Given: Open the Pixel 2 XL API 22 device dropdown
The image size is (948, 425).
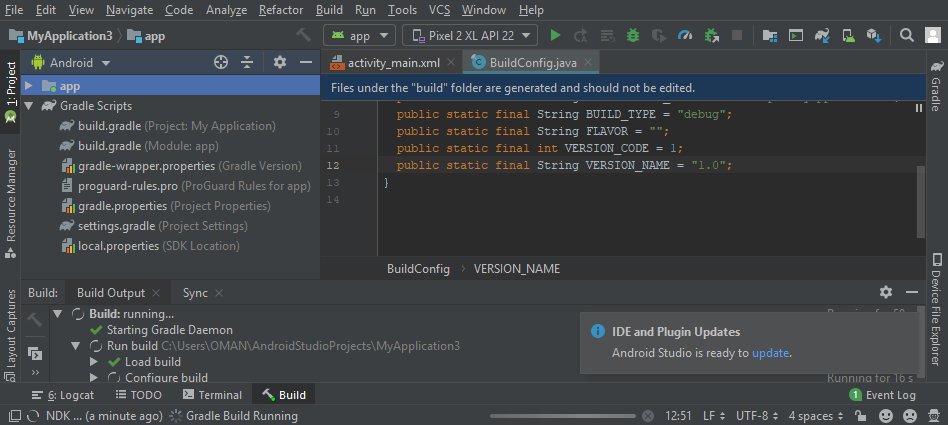Looking at the screenshot, I should pyautogui.click(x=470, y=36).
